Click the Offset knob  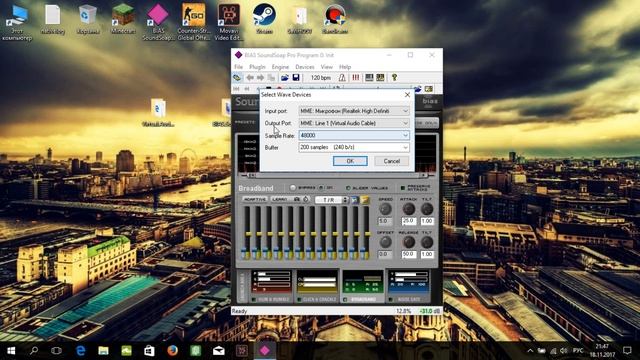(385, 242)
